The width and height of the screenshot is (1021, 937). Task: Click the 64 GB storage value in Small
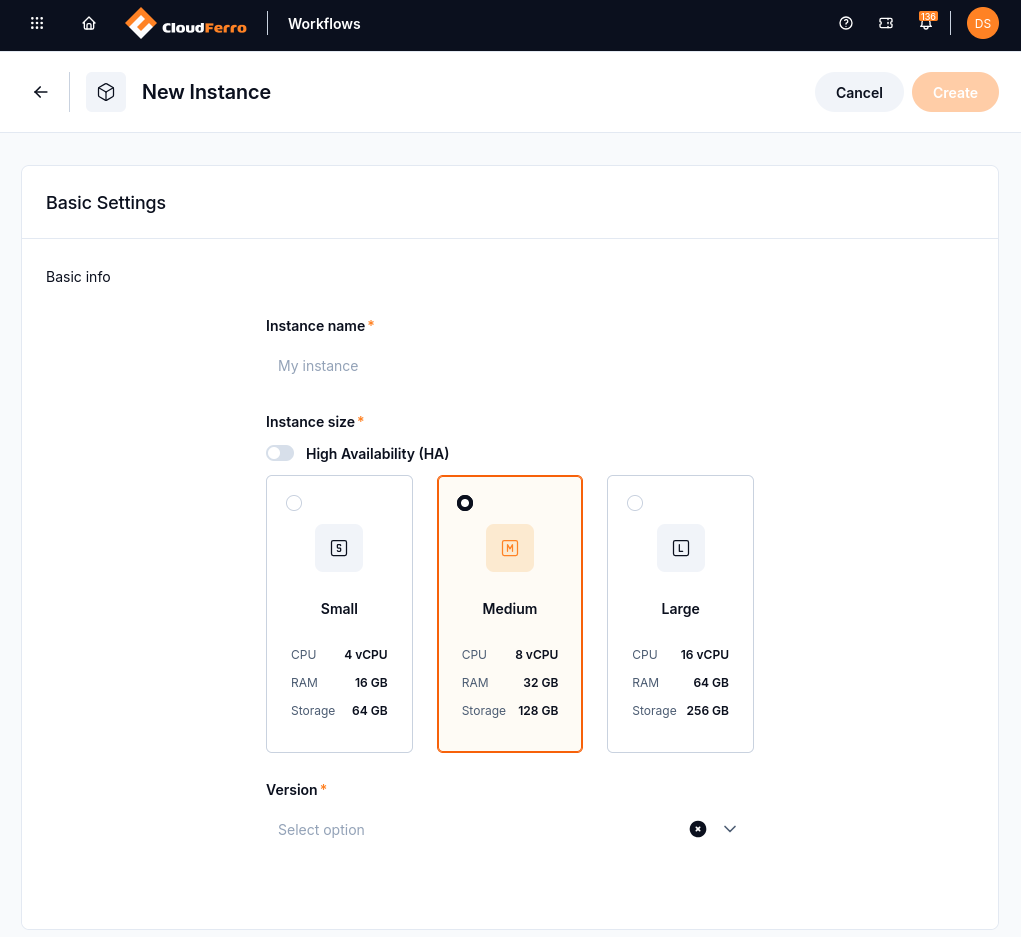(370, 710)
